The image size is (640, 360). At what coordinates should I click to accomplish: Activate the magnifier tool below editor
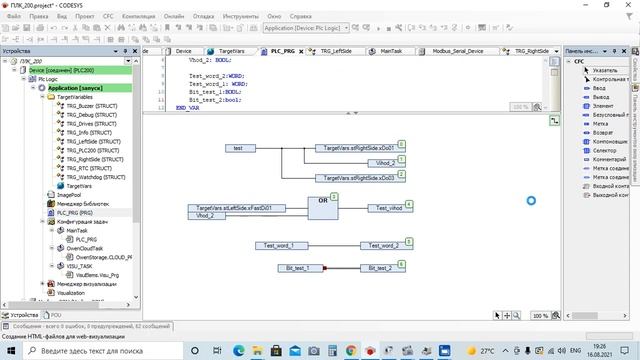pyautogui.click(x=516, y=316)
